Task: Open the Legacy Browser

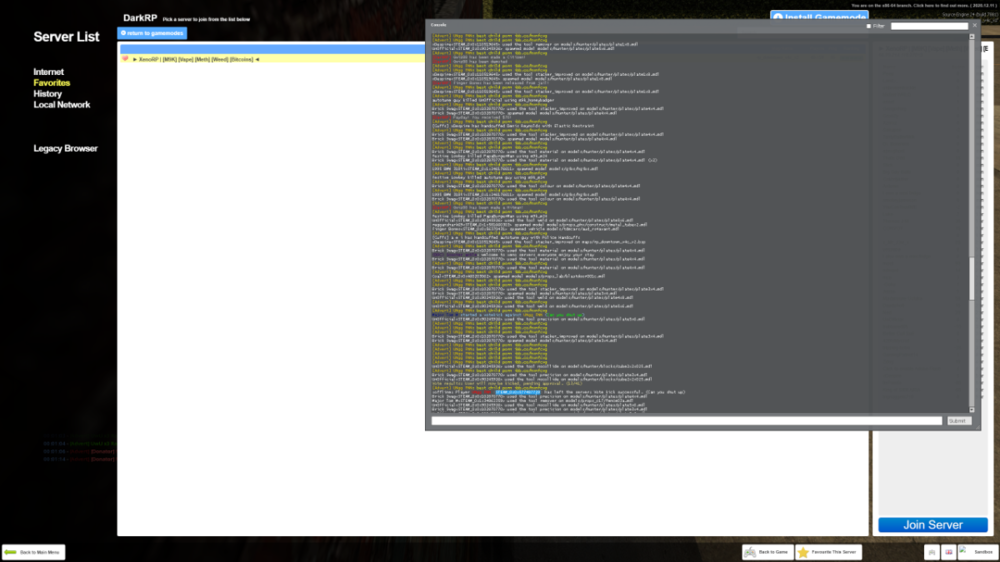Action: [x=66, y=149]
